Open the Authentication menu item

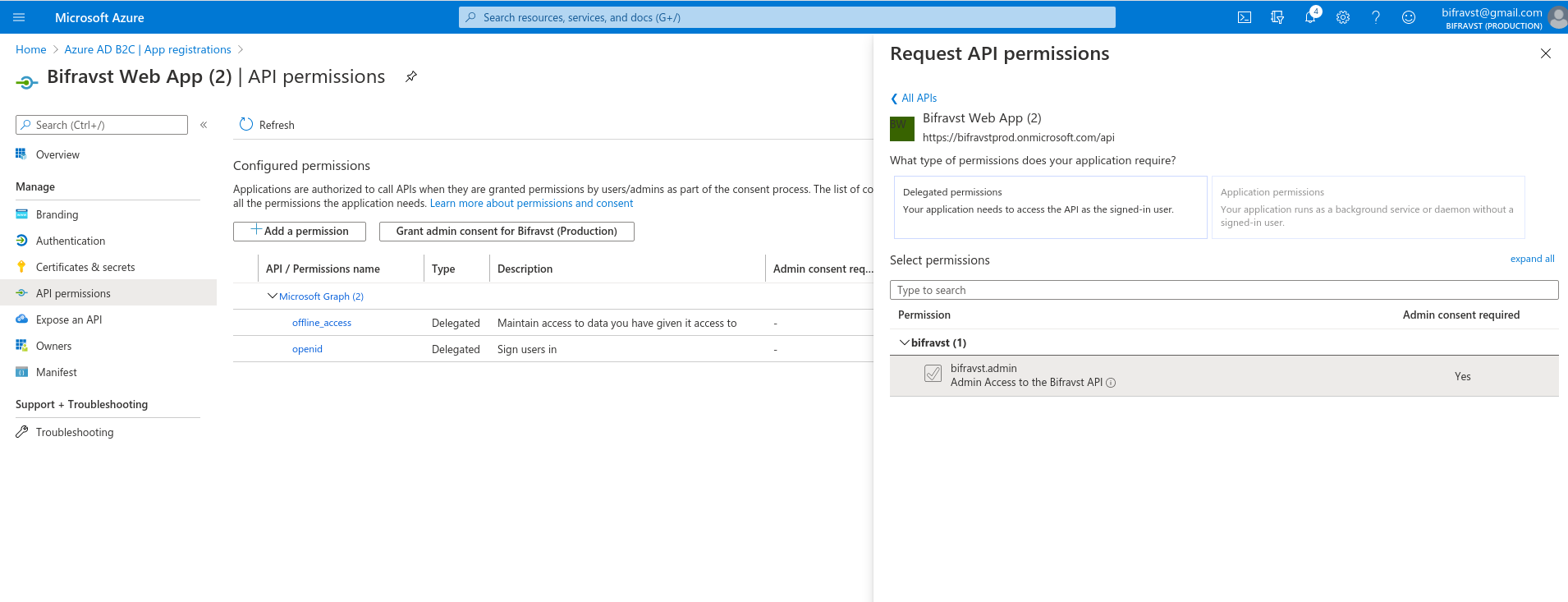point(71,241)
